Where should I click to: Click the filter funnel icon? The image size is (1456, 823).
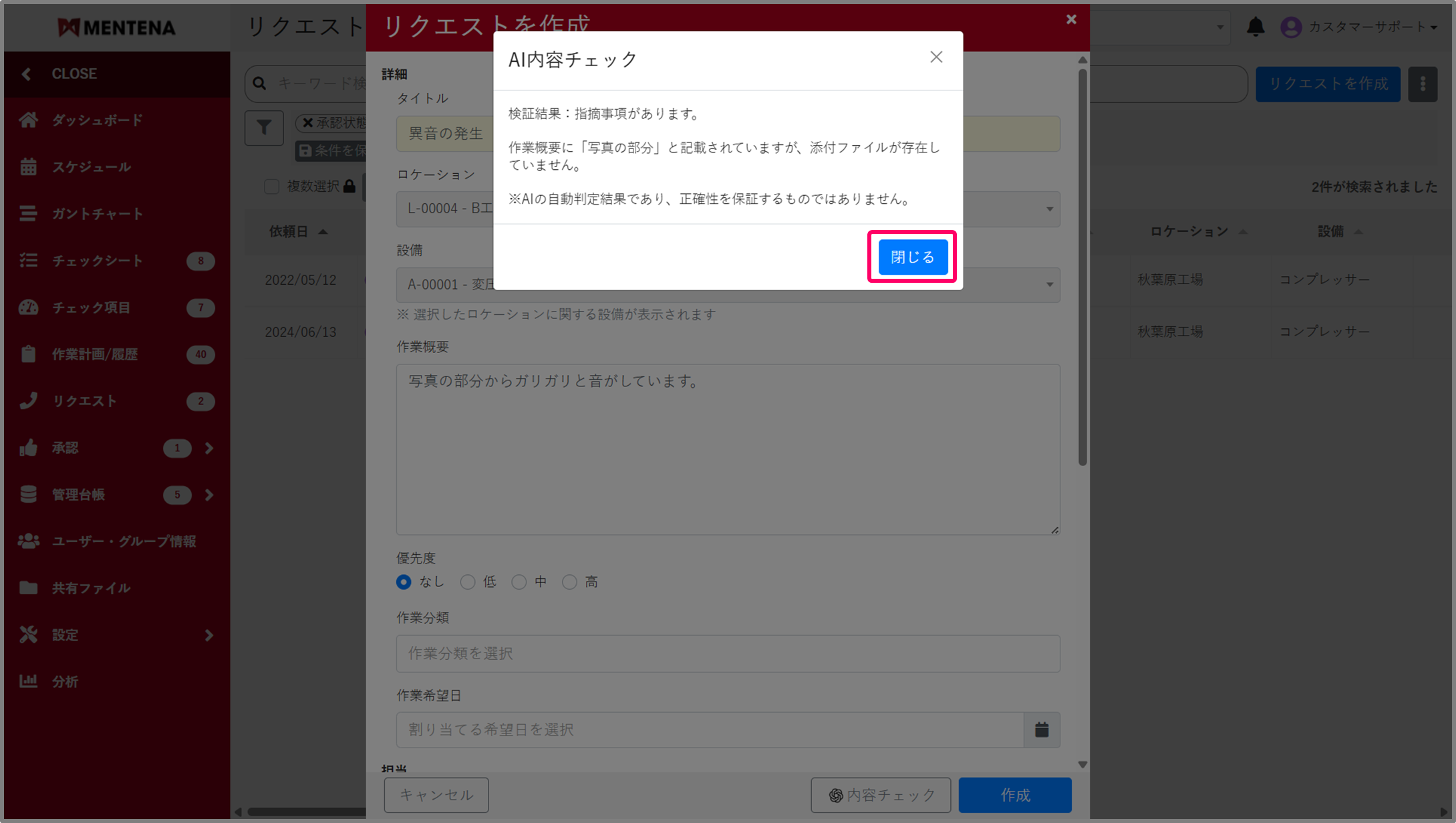(264, 127)
